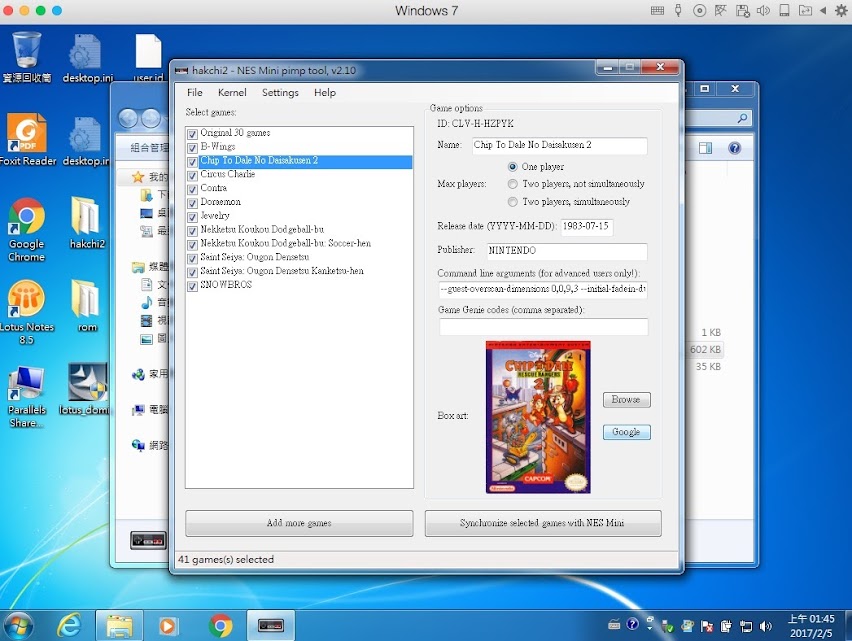
Task: Click the Mac menu bar keyboard icon
Action: [x=657, y=10]
